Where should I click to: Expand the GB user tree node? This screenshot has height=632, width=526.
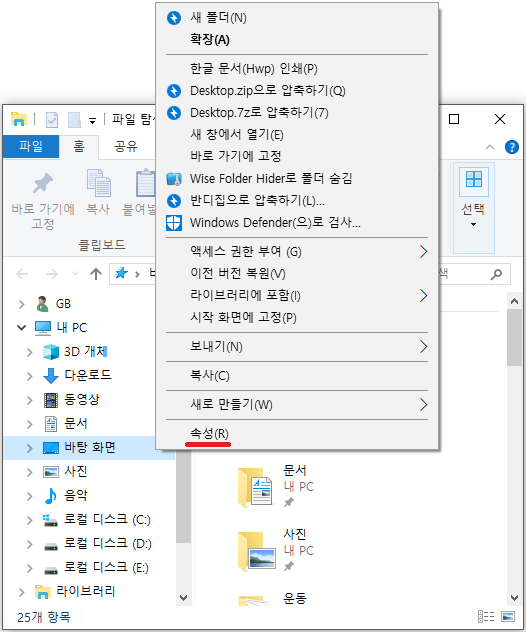click(22, 304)
